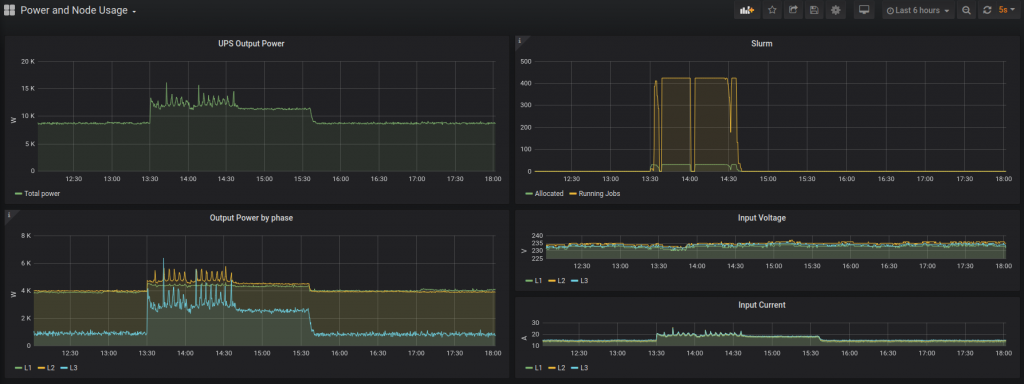Toggle L2 legend in Output Power by phase

[46, 368]
